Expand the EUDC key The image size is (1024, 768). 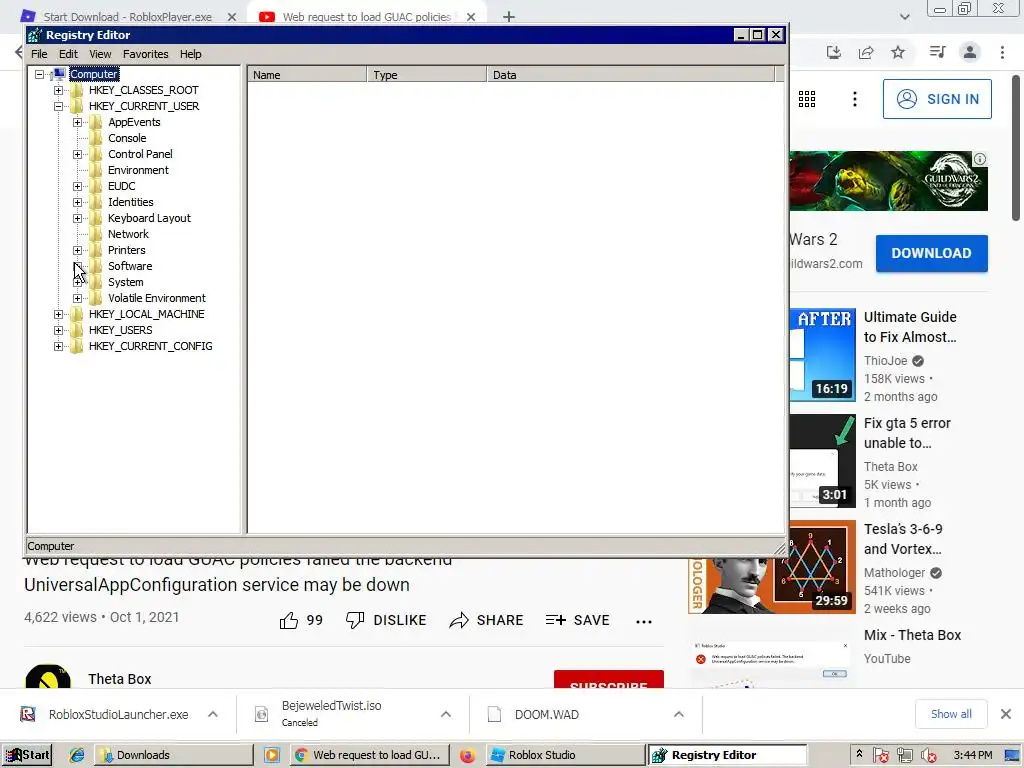[x=78, y=186]
